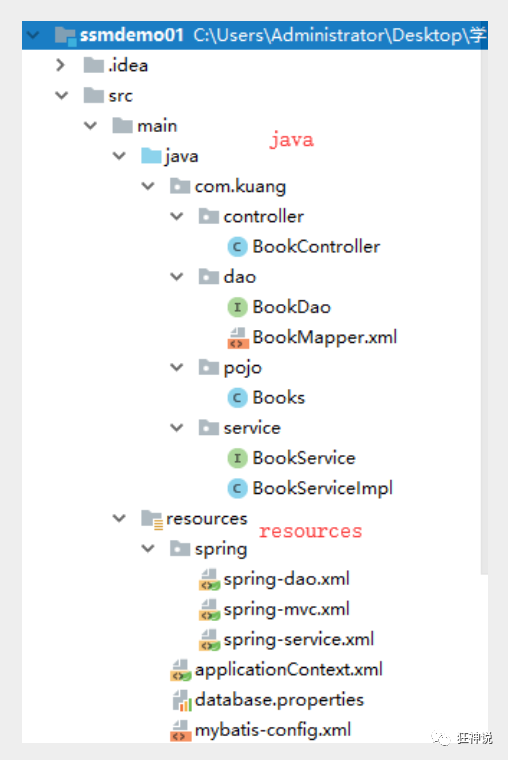Click the BookController class icon

(238, 247)
